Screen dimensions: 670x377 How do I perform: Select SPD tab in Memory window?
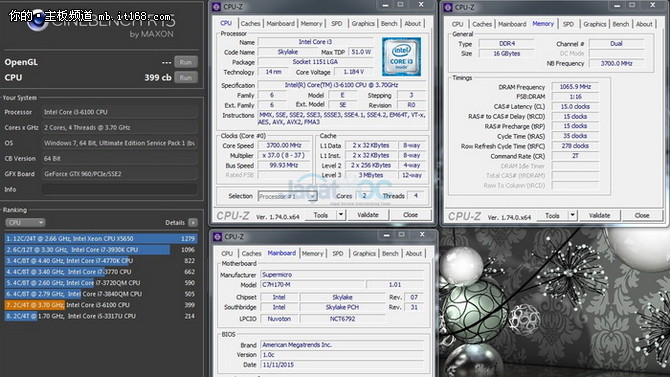tap(568, 24)
